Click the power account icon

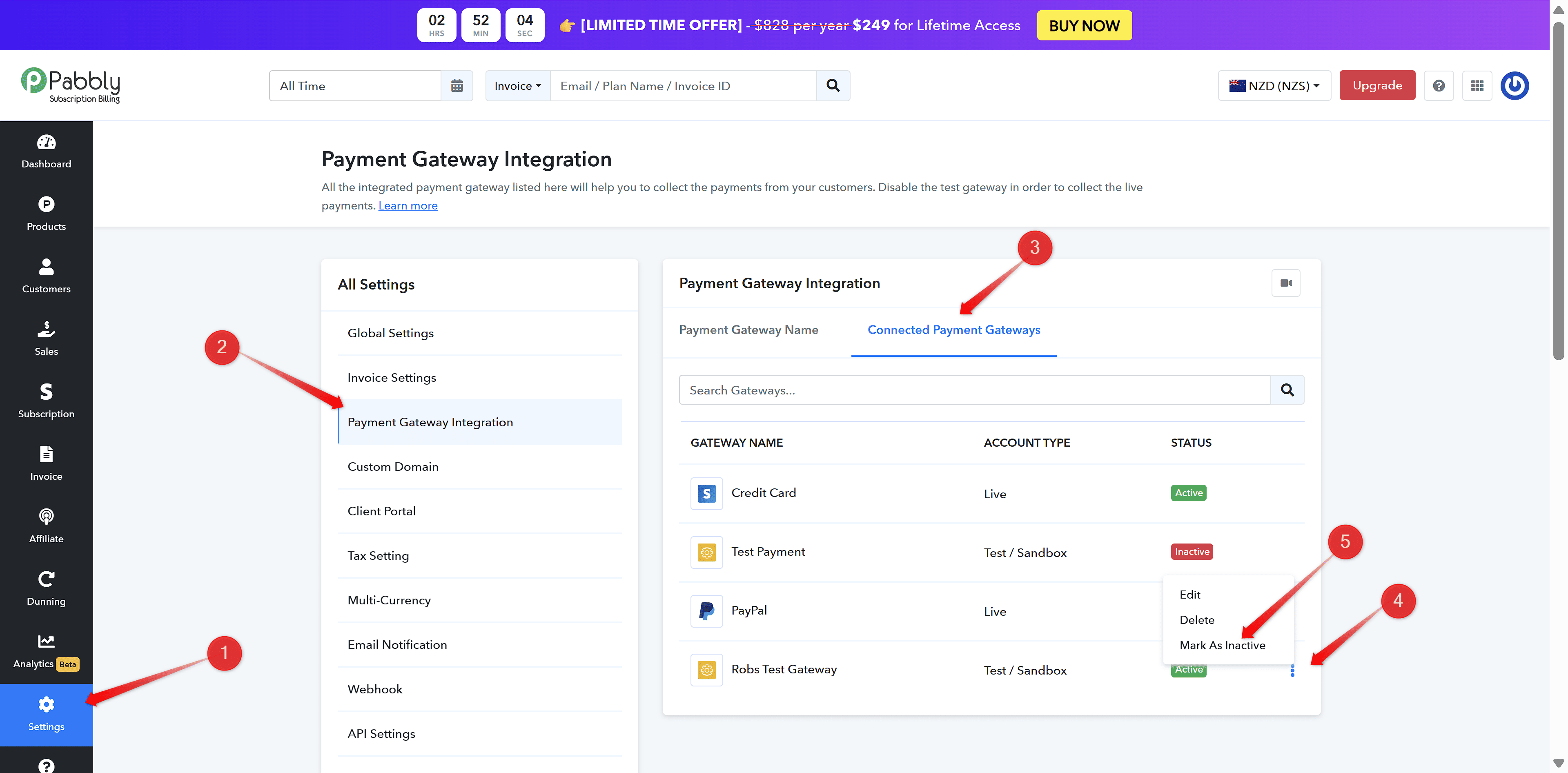[1515, 86]
